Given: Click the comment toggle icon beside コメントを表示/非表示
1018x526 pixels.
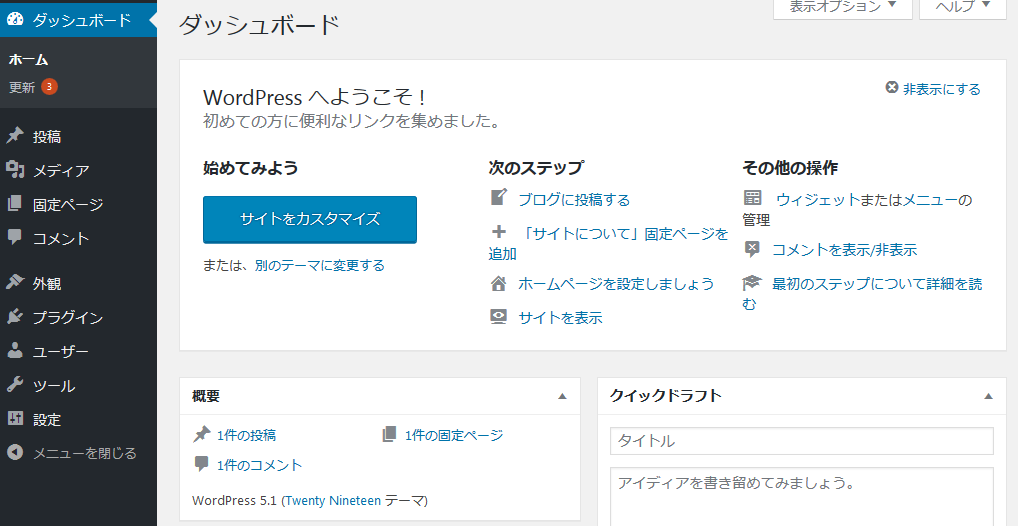Looking at the screenshot, I should pyautogui.click(x=752, y=249).
